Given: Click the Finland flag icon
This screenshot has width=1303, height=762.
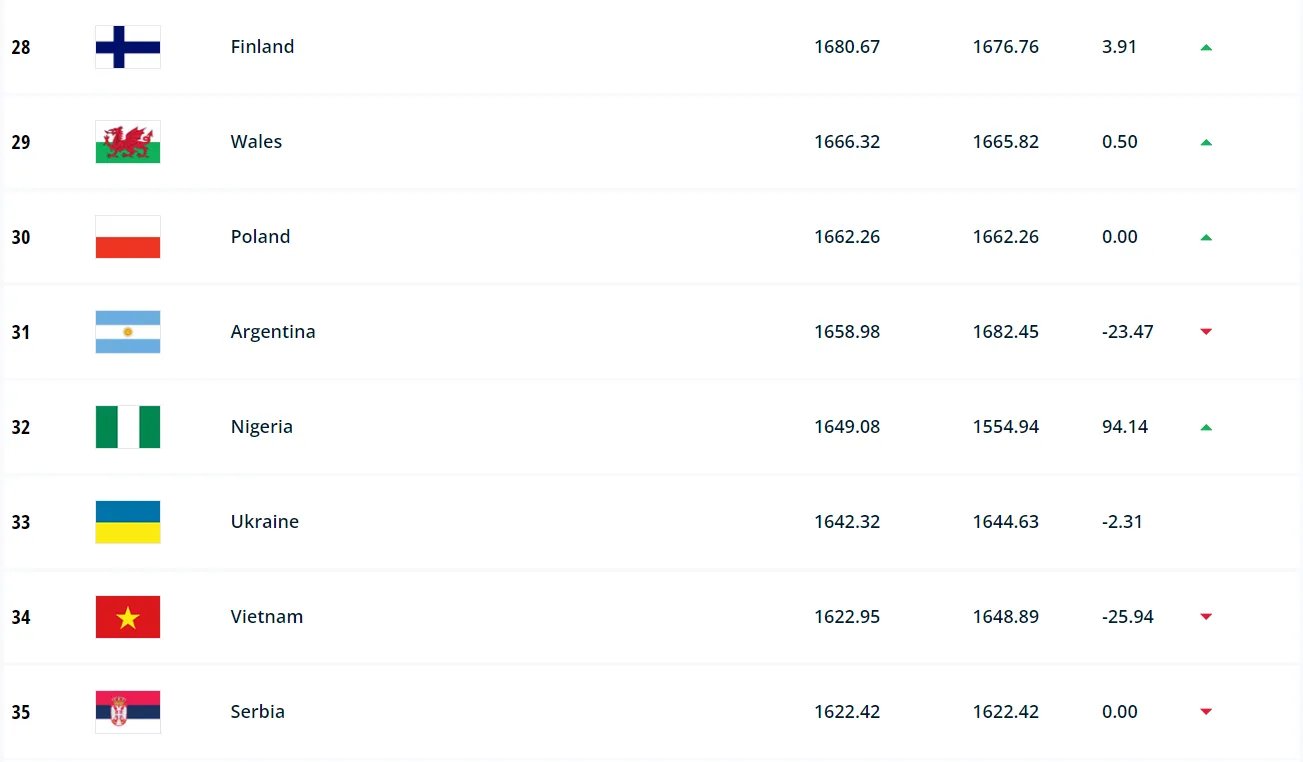Looking at the screenshot, I should tap(128, 47).
